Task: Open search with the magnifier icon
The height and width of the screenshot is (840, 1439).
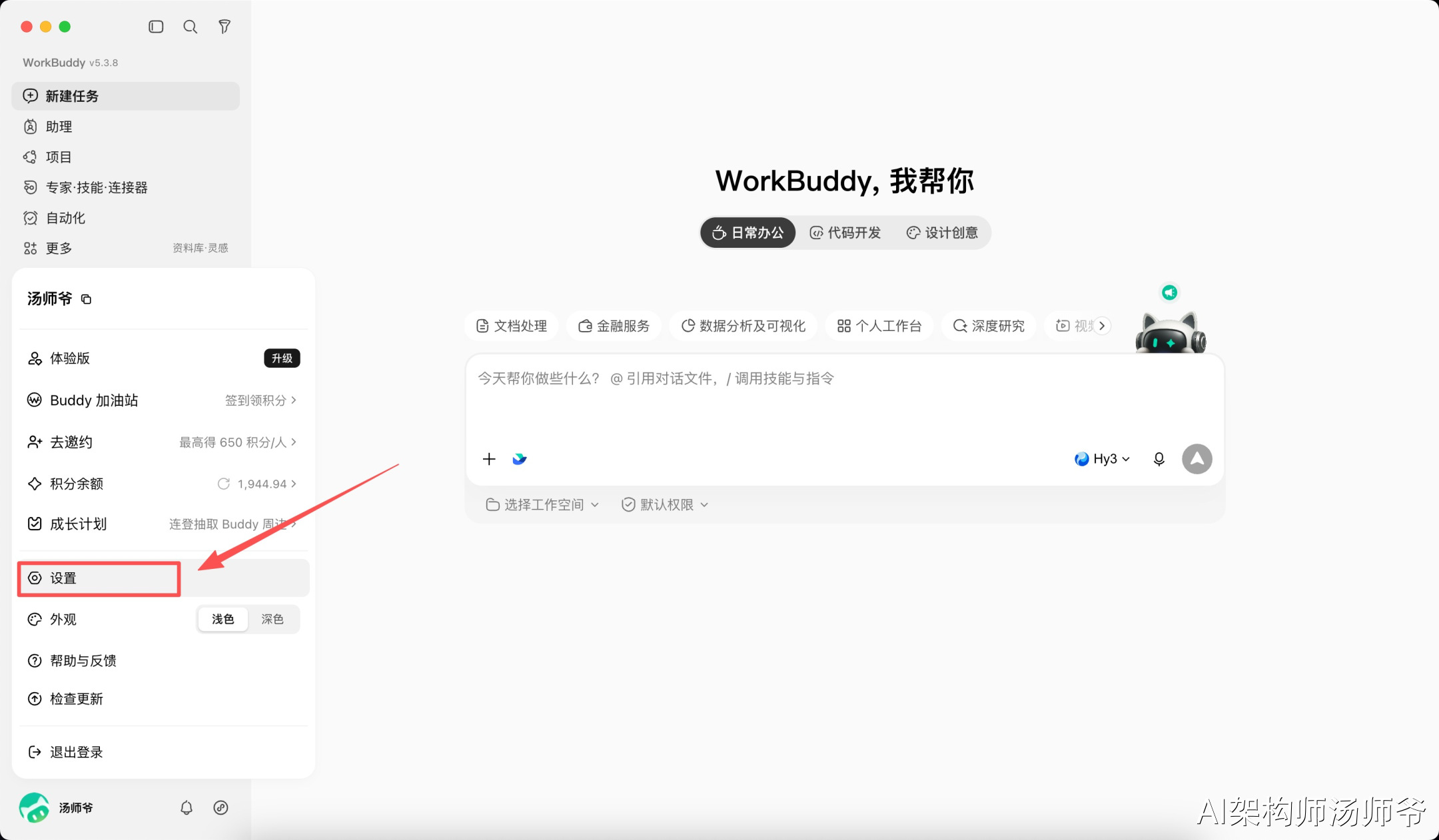Action: (191, 27)
